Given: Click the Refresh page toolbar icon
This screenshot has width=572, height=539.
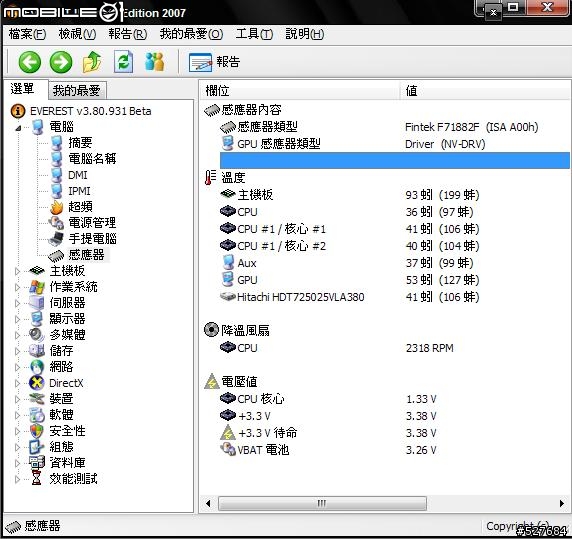Looking at the screenshot, I should (x=123, y=62).
